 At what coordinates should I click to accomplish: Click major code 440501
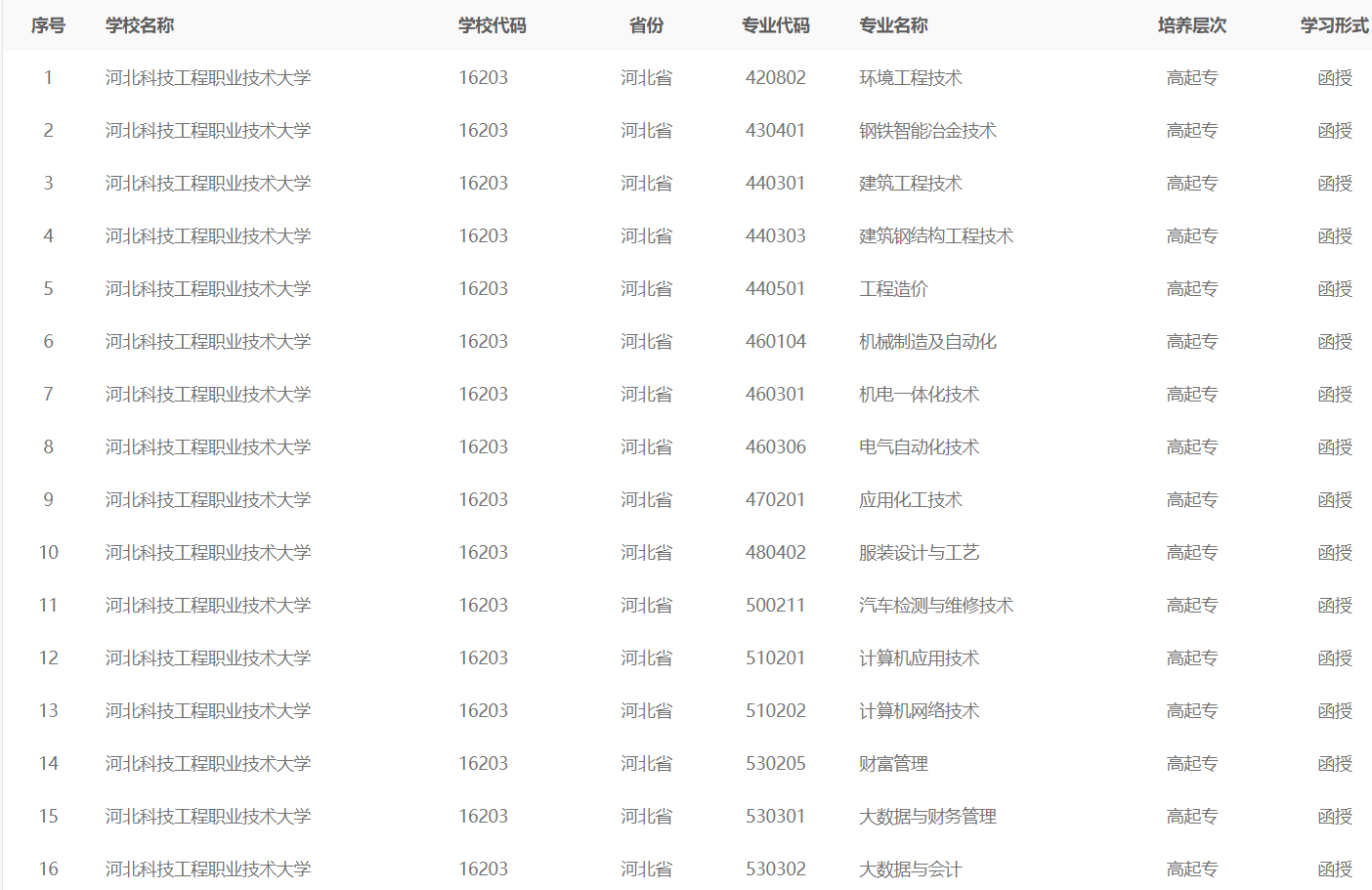(776, 289)
